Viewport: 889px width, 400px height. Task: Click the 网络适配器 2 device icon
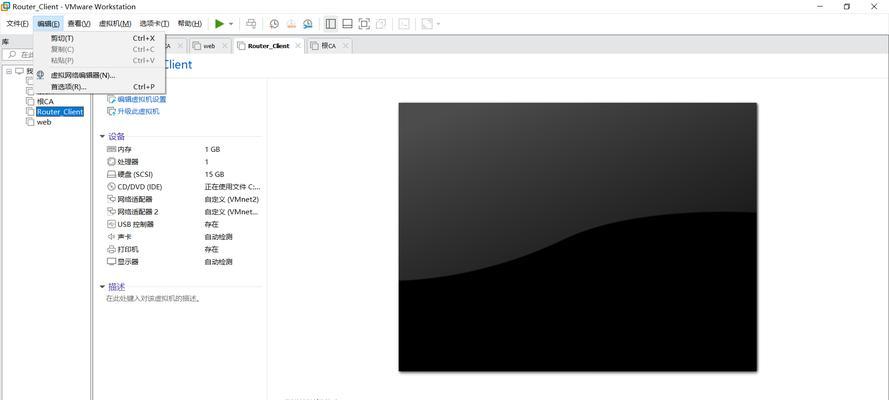coord(111,212)
